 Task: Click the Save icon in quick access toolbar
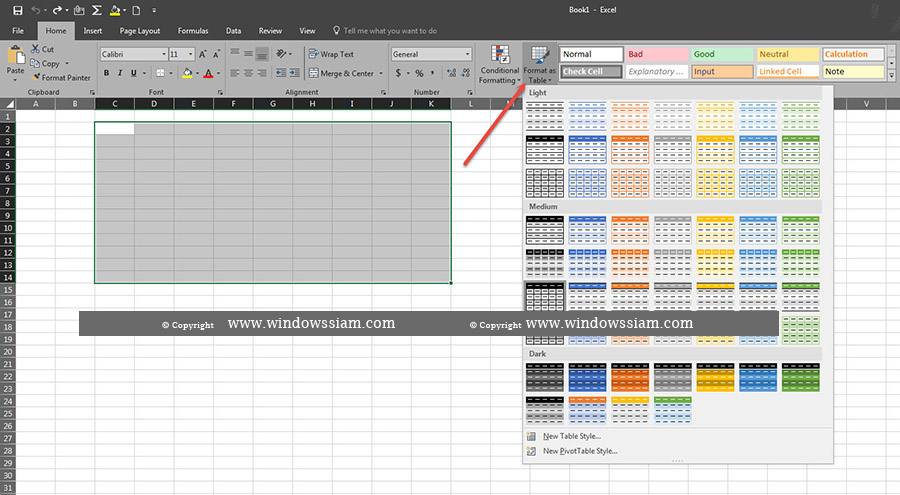click(18, 10)
